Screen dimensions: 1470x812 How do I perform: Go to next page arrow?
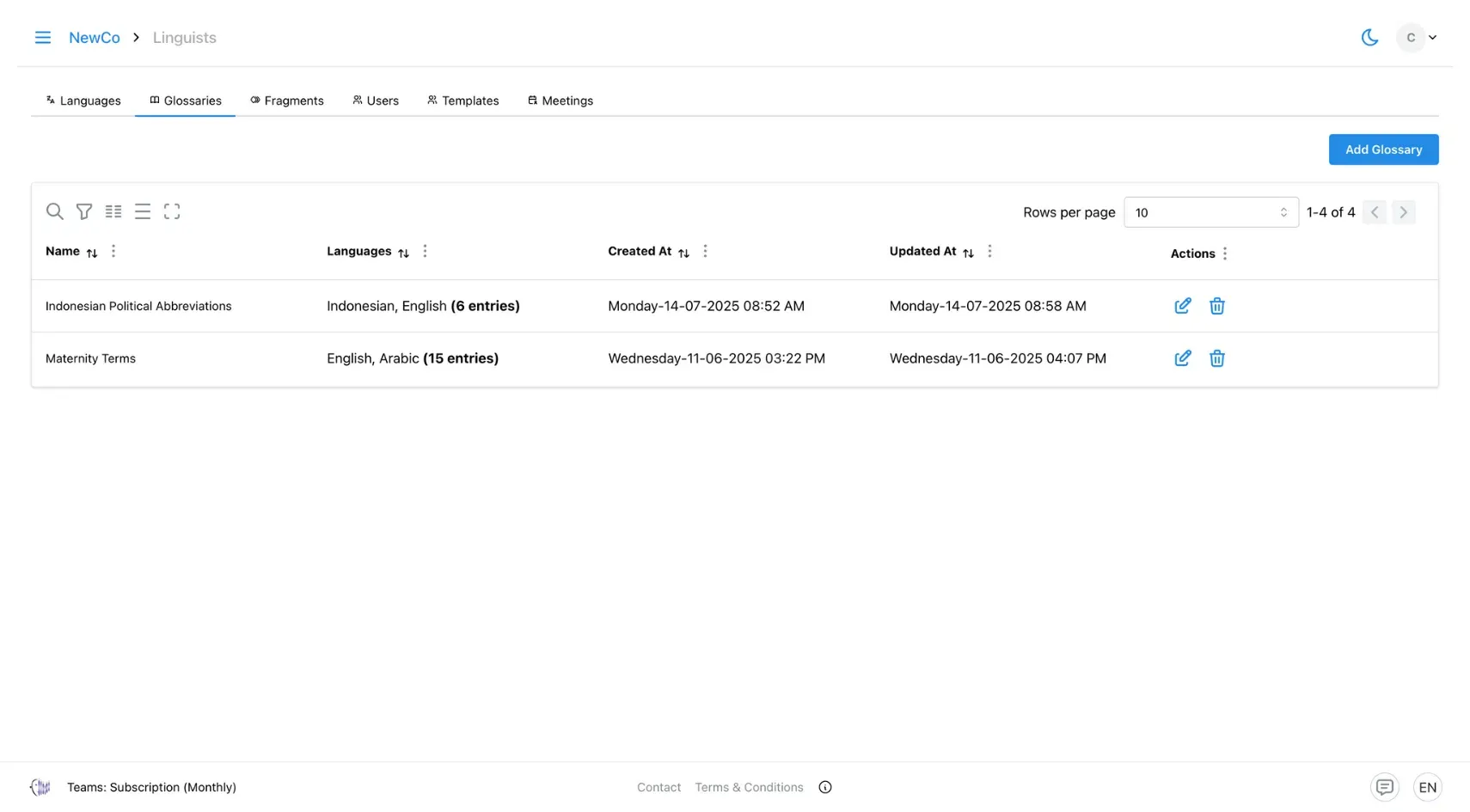(x=1403, y=212)
